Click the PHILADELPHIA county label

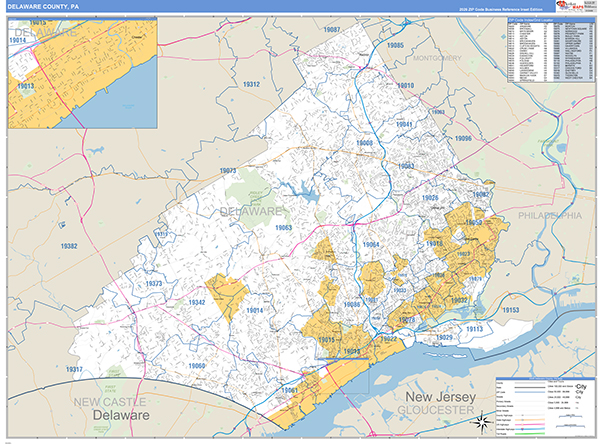click(550, 215)
